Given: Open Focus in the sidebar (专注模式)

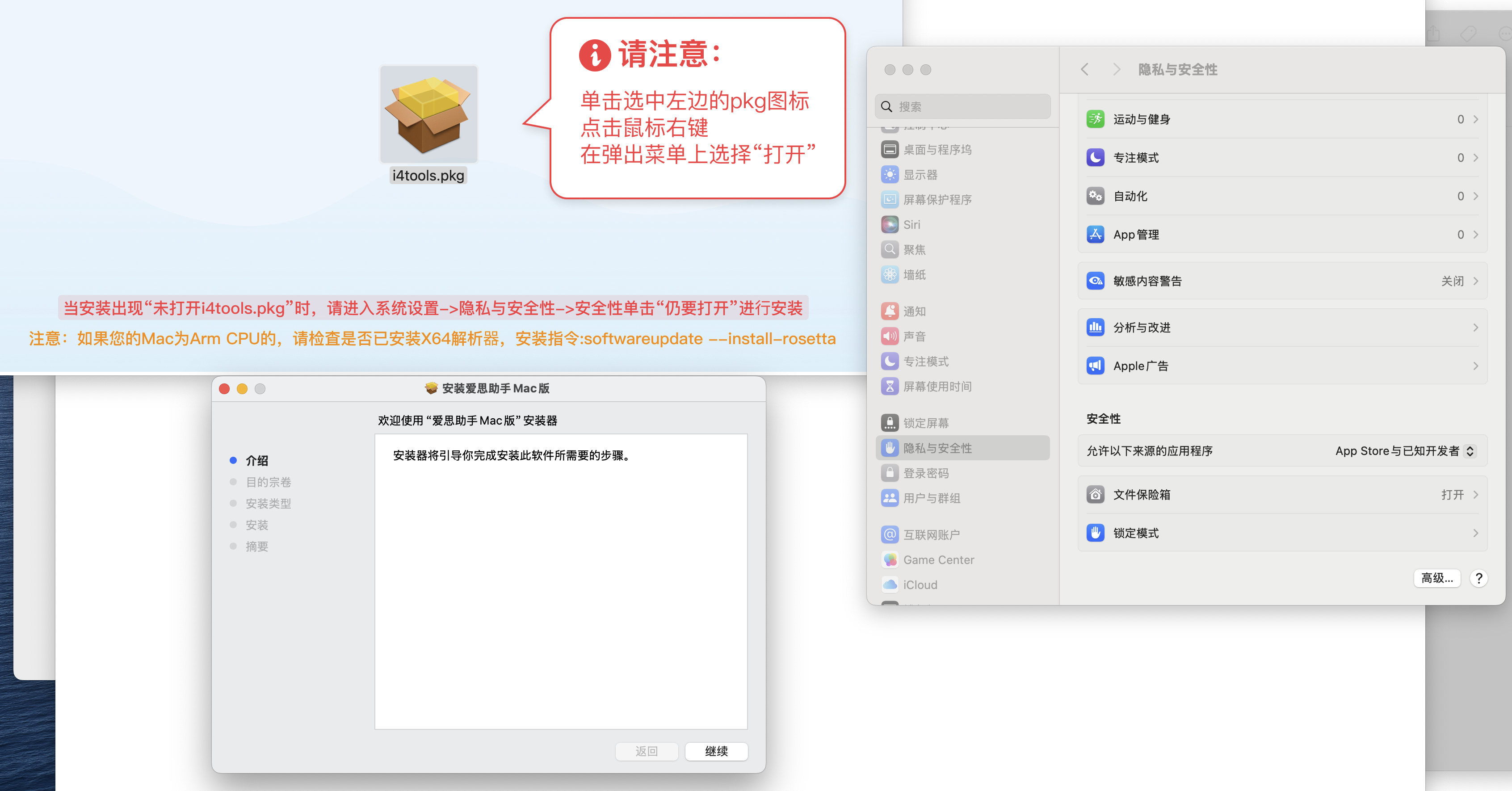Looking at the screenshot, I should pyautogui.click(x=962, y=361).
